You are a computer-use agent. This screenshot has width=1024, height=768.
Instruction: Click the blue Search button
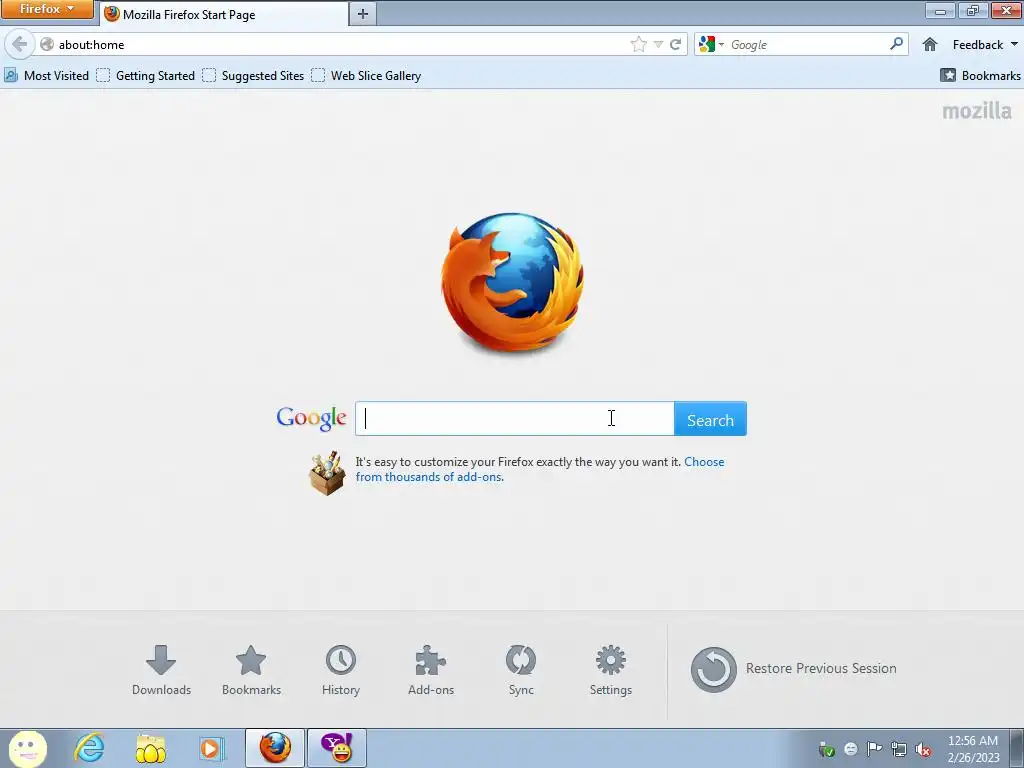click(711, 419)
